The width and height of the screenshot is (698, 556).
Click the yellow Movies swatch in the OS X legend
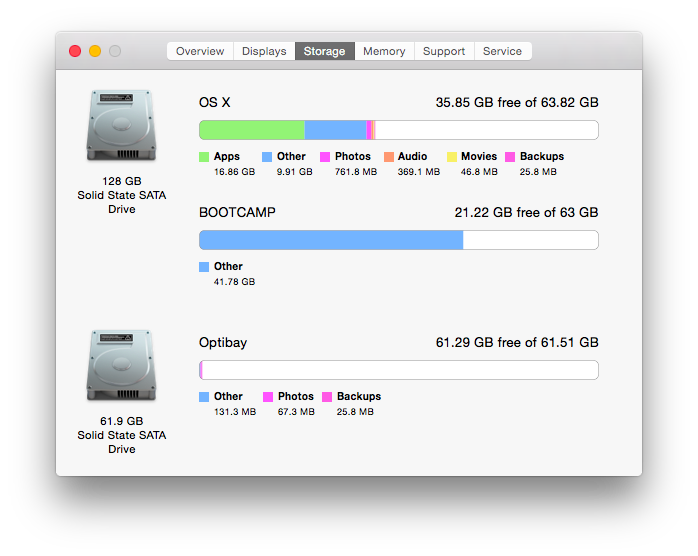[452, 157]
